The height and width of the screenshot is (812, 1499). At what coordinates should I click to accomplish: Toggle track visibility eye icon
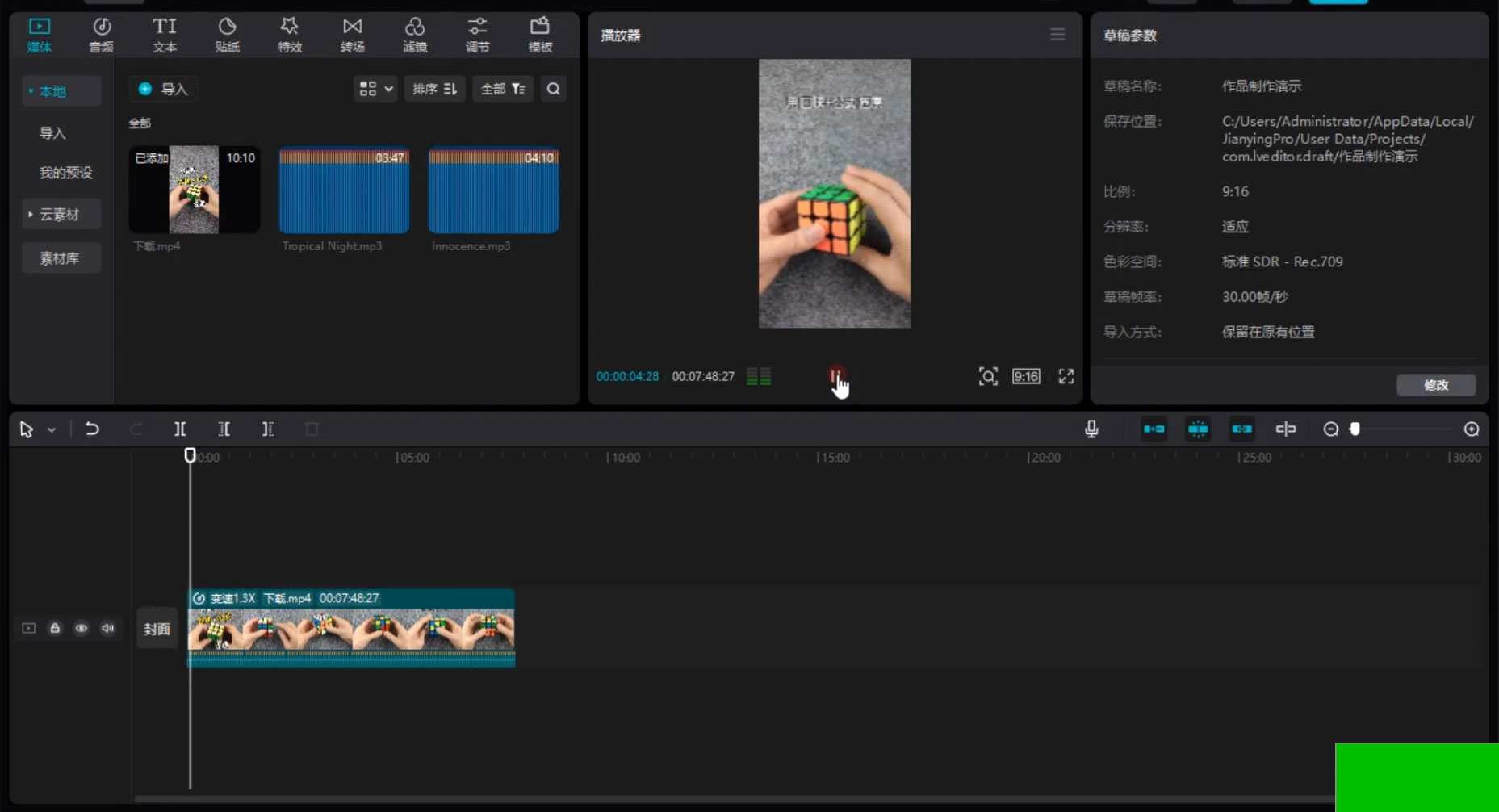(82, 628)
